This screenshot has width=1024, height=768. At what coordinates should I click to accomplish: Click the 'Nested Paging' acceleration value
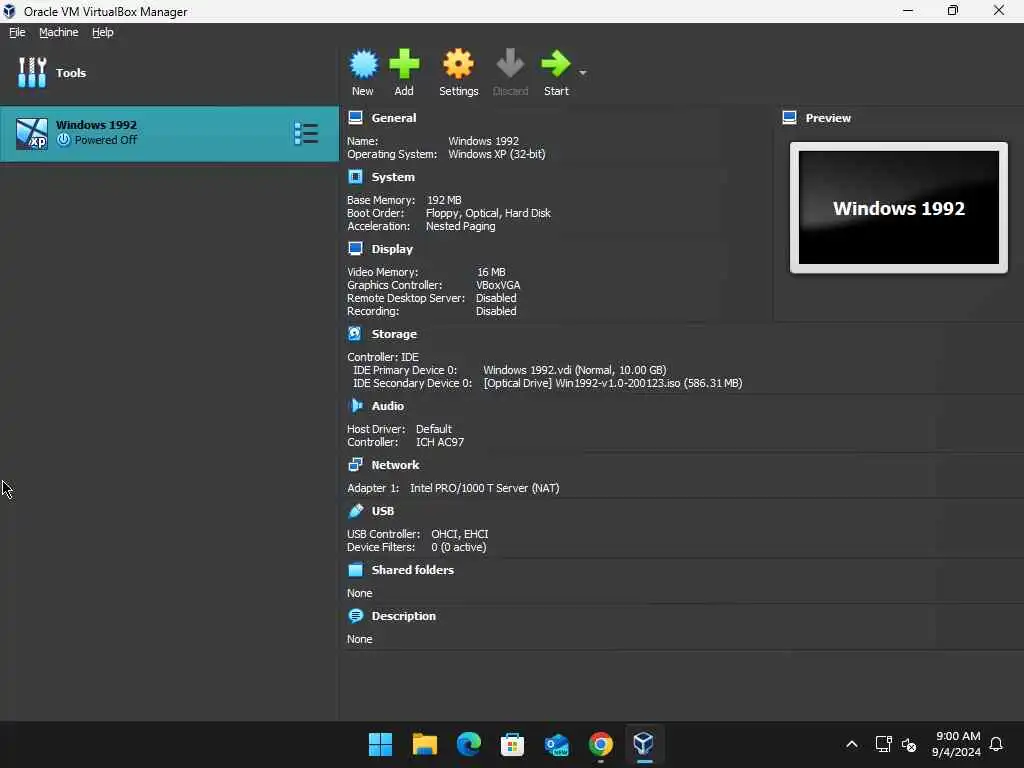point(460,226)
